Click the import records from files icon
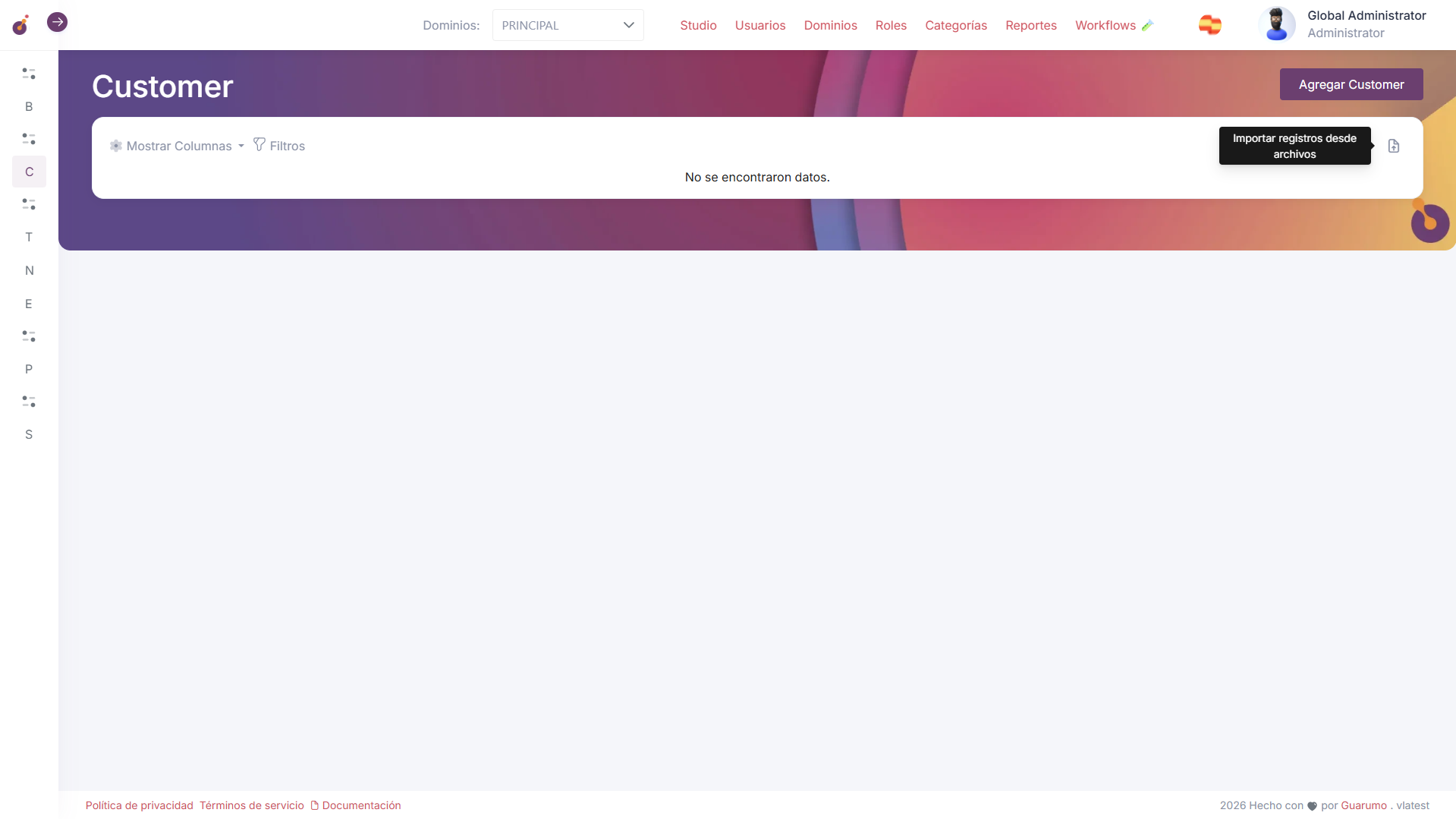The width and height of the screenshot is (1456, 819). pyautogui.click(x=1393, y=146)
